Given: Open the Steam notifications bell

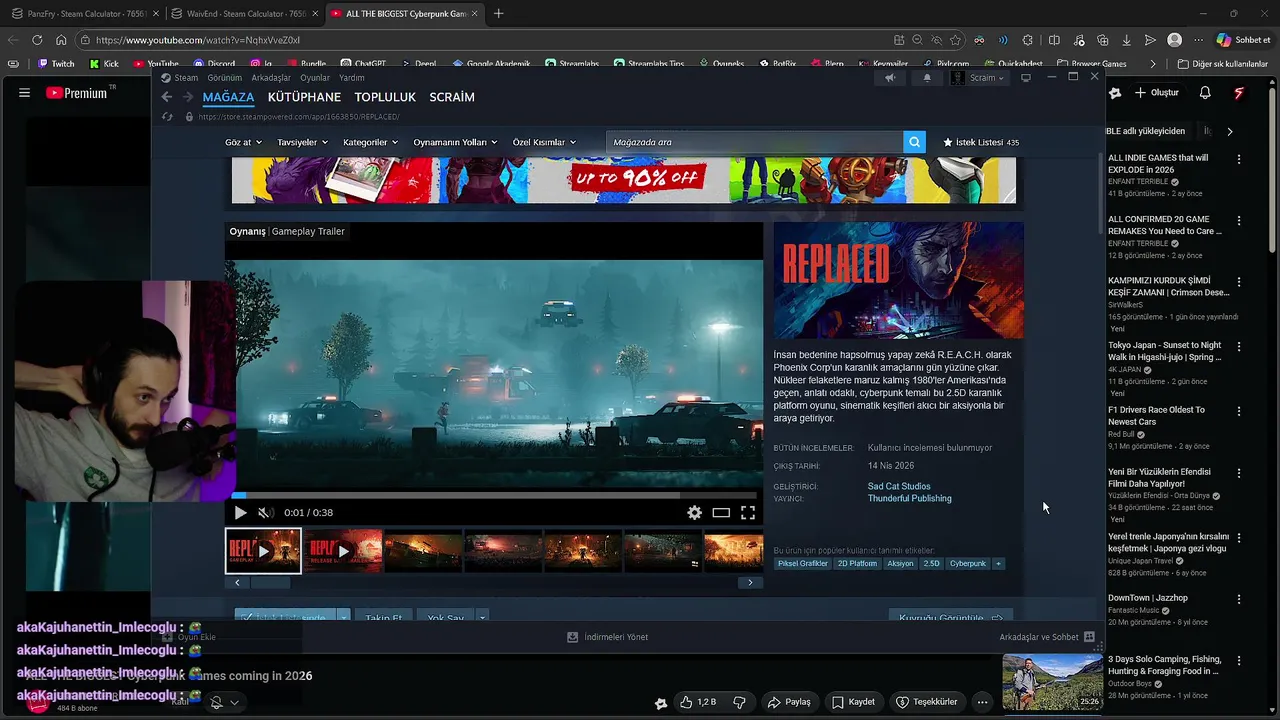Looking at the screenshot, I should point(927,77).
